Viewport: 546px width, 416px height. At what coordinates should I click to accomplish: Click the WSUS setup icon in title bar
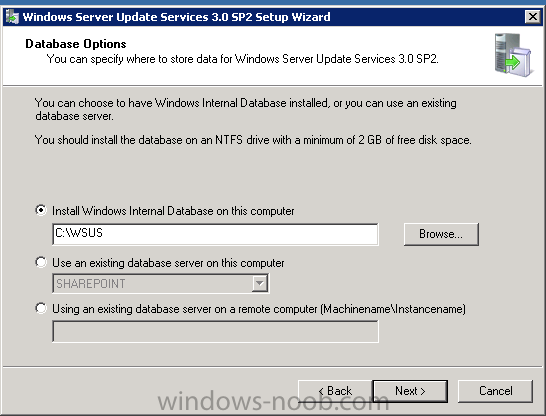coord(12,17)
